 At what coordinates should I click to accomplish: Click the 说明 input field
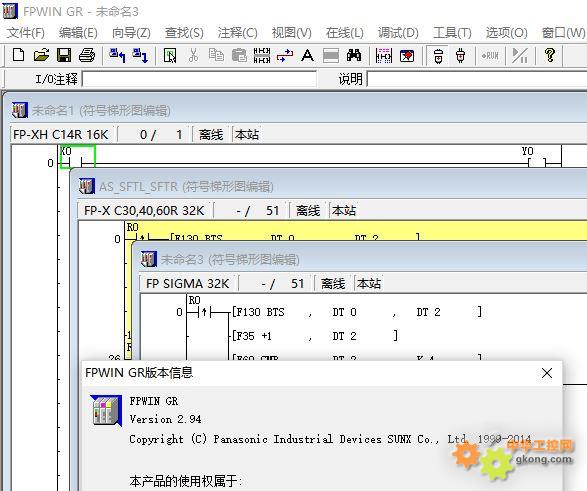point(477,79)
